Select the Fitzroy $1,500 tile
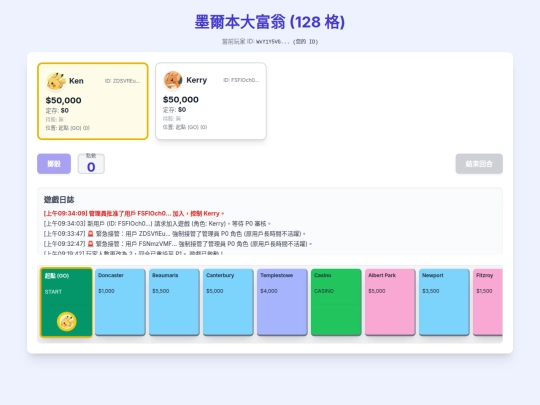540x405 pixels. (488, 302)
